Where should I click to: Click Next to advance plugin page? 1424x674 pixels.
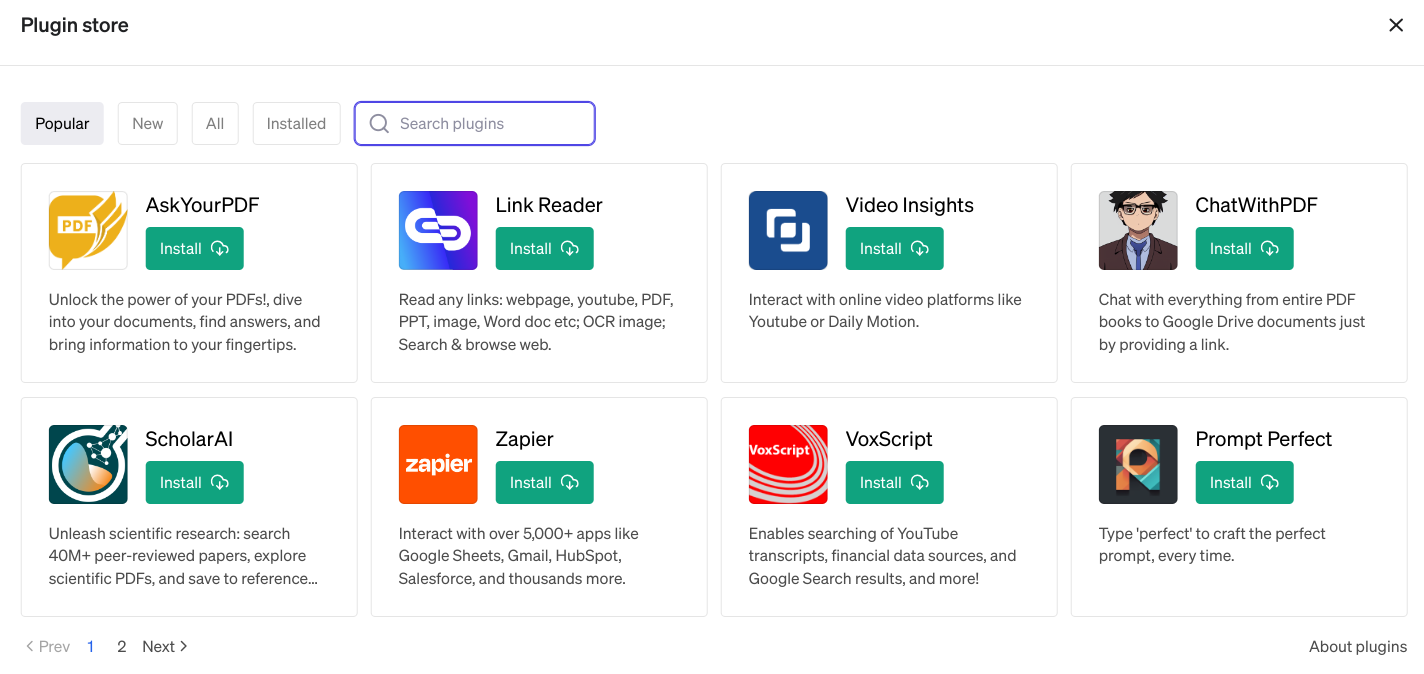coord(165,647)
